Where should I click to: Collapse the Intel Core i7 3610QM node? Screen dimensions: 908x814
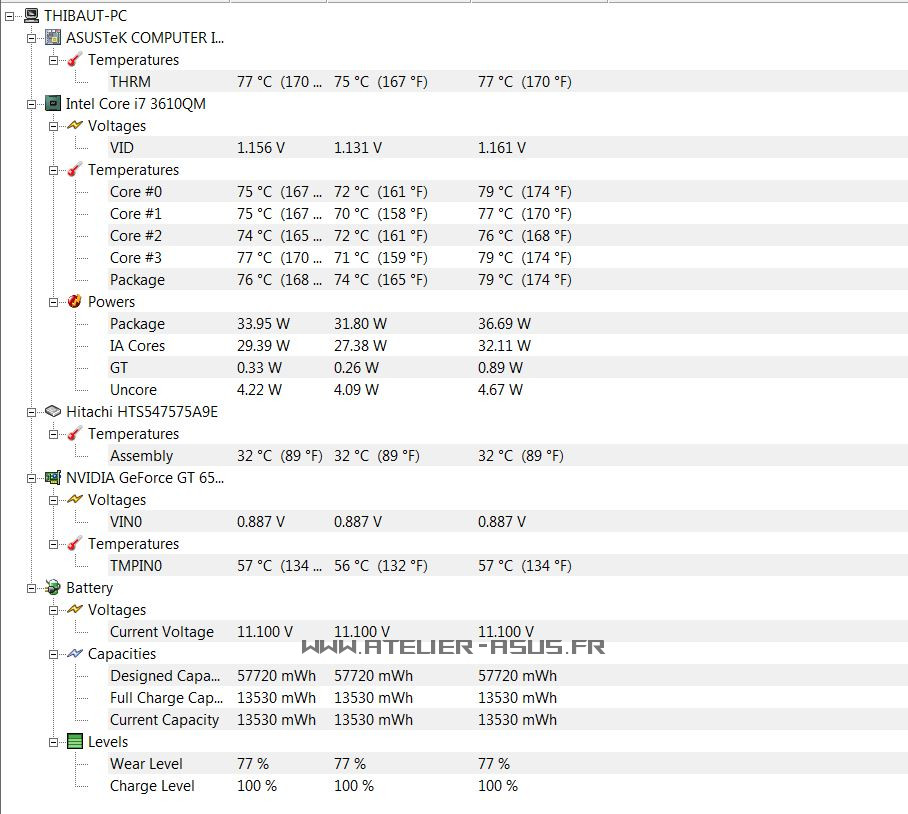tap(31, 104)
